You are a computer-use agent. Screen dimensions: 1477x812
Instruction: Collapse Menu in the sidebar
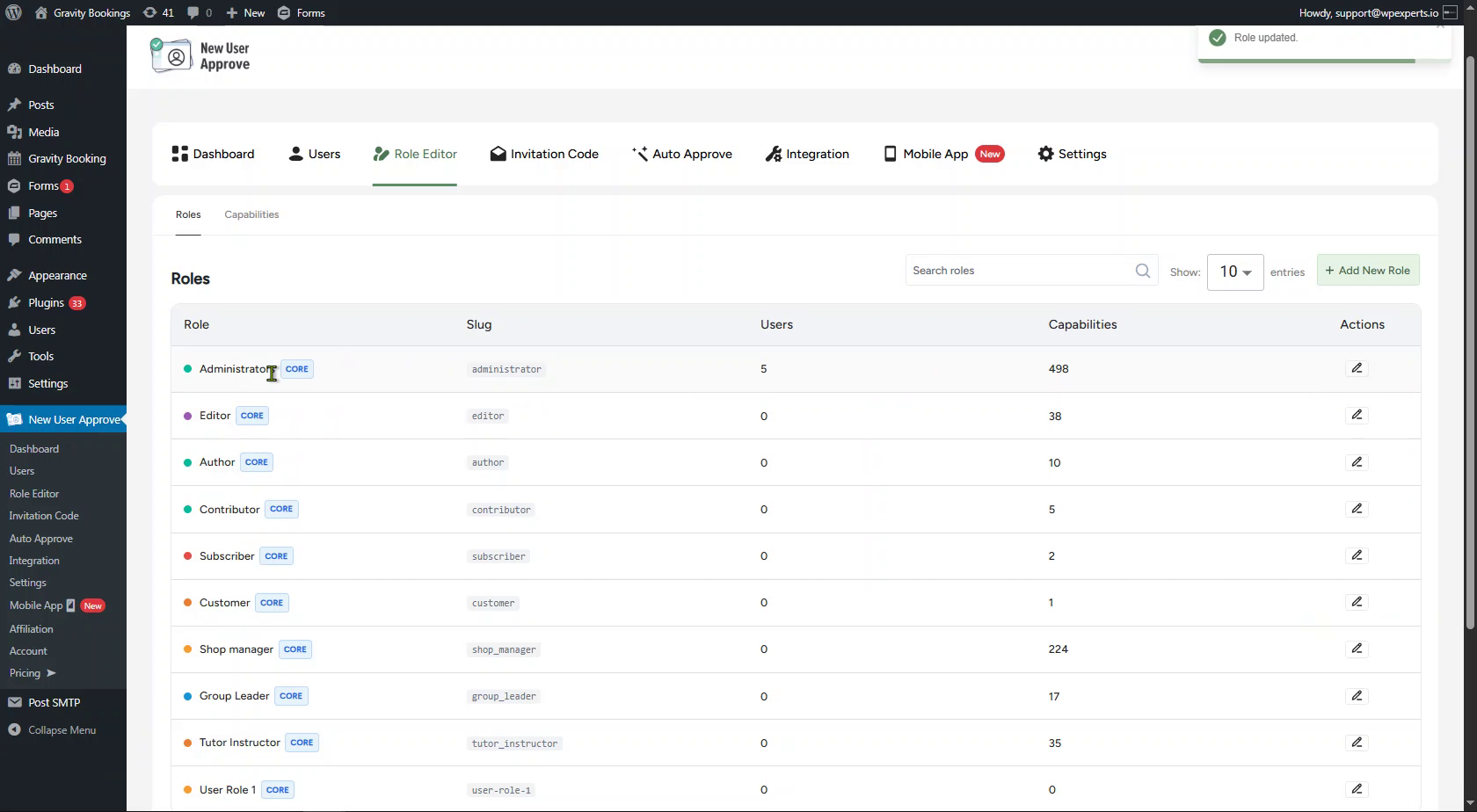[x=53, y=730]
